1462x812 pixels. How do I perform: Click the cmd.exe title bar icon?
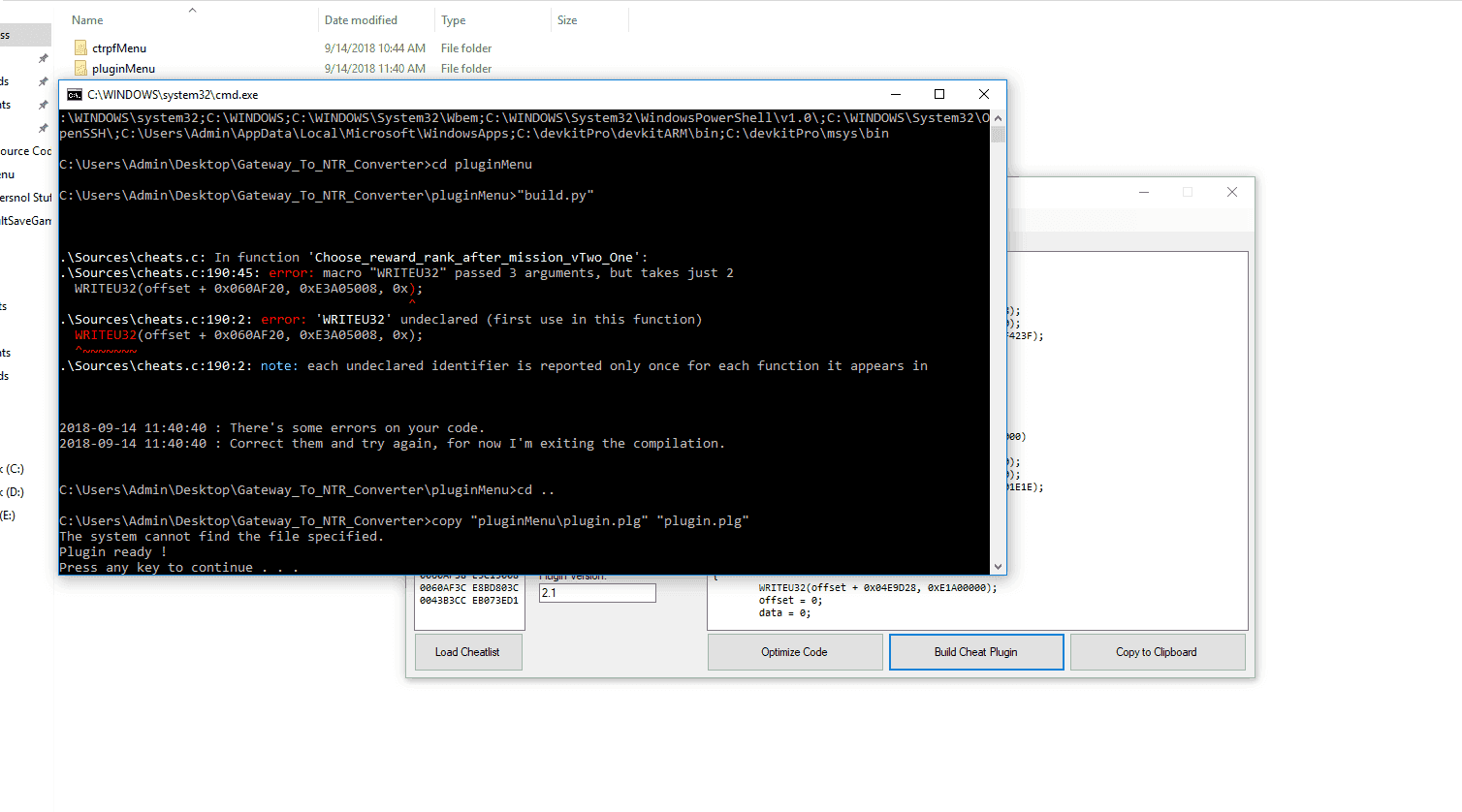click(x=75, y=94)
